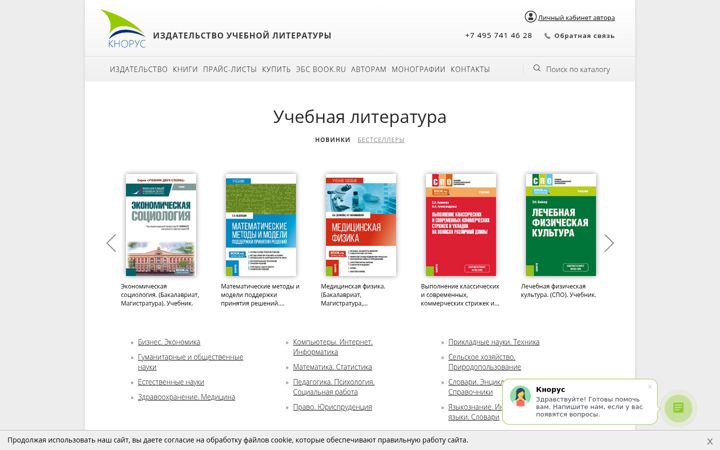The image size is (720, 450).
Task: Open the Математика. Статистика category
Action: coord(332,367)
